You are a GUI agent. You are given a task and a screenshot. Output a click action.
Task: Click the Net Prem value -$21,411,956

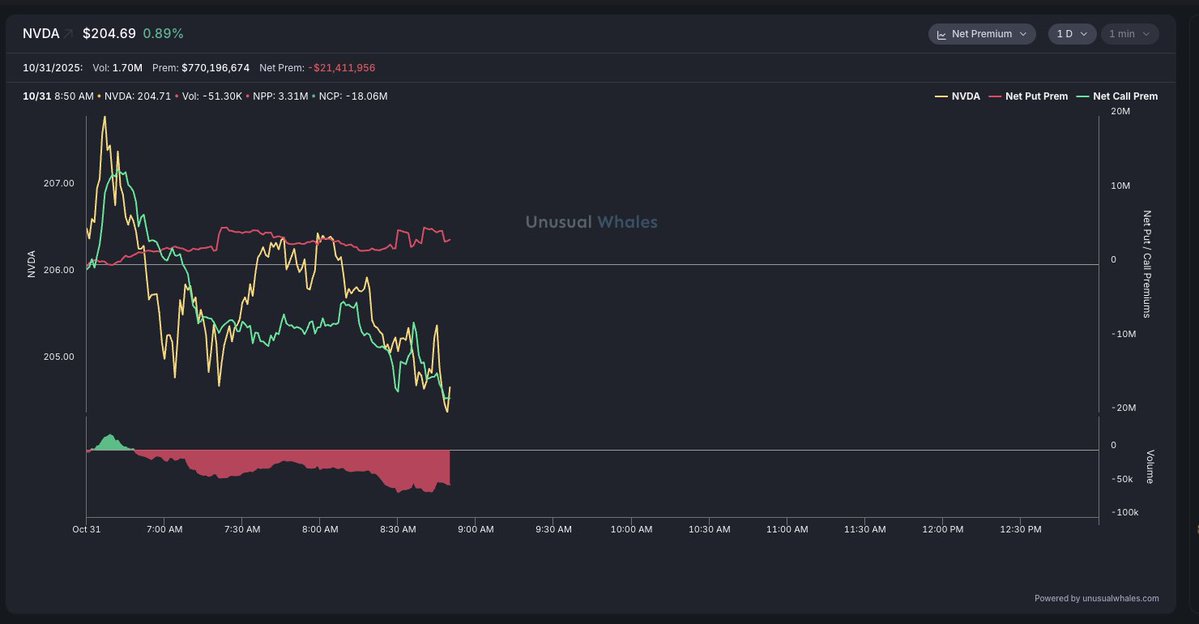point(343,68)
